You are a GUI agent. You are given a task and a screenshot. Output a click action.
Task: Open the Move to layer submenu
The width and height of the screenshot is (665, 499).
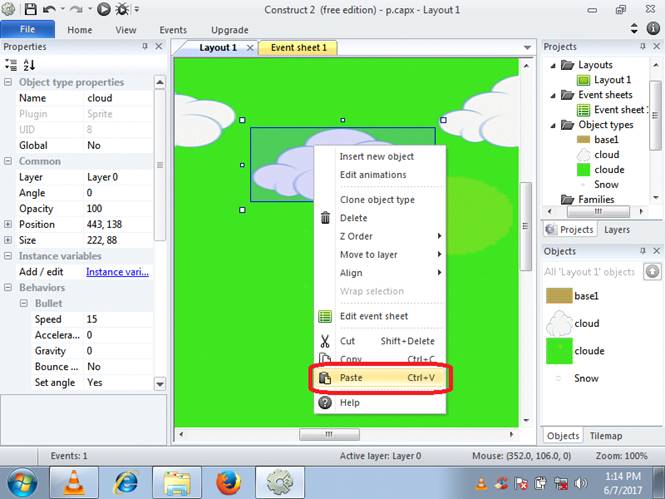(x=380, y=254)
